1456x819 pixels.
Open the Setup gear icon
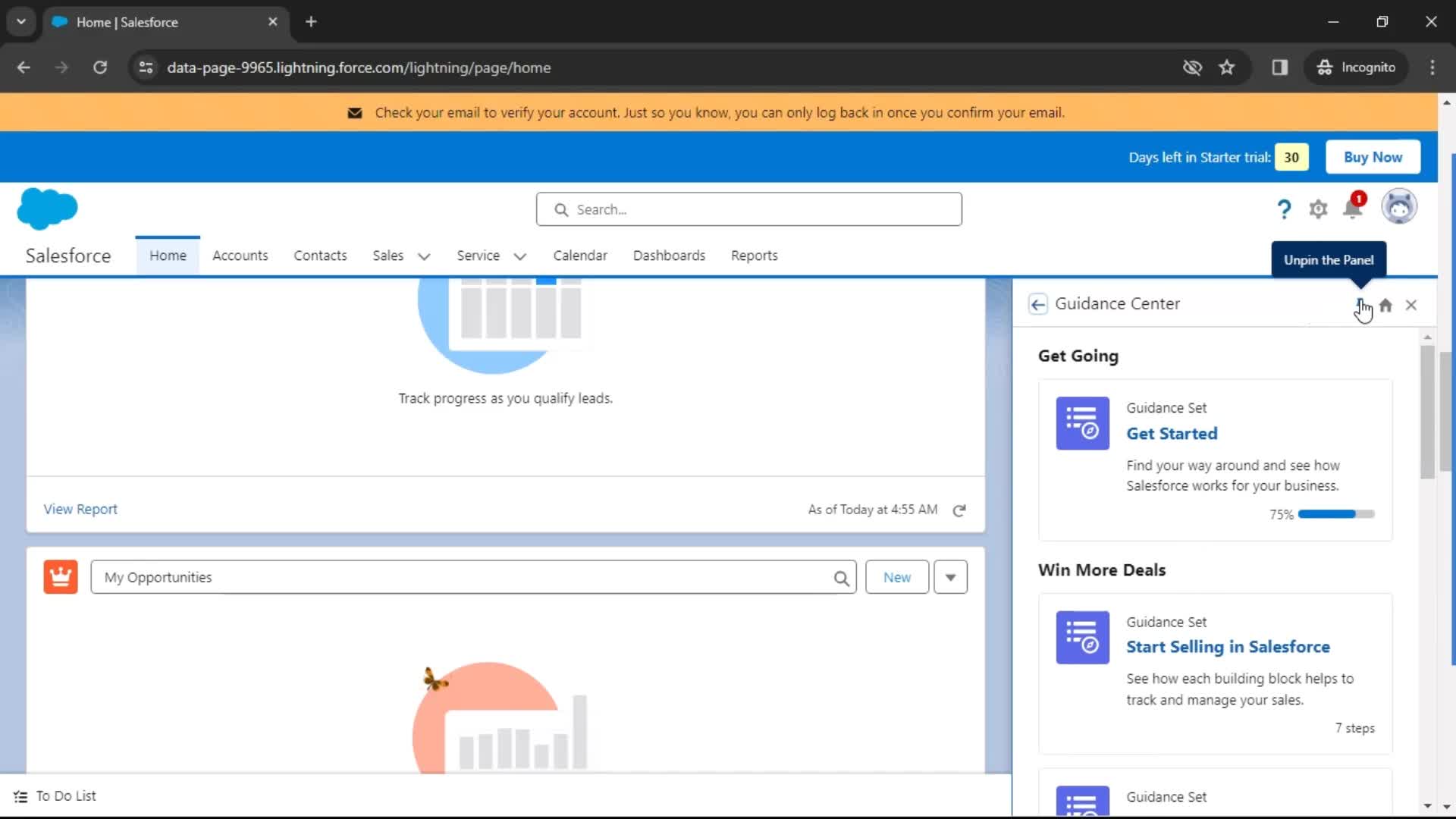click(1318, 209)
